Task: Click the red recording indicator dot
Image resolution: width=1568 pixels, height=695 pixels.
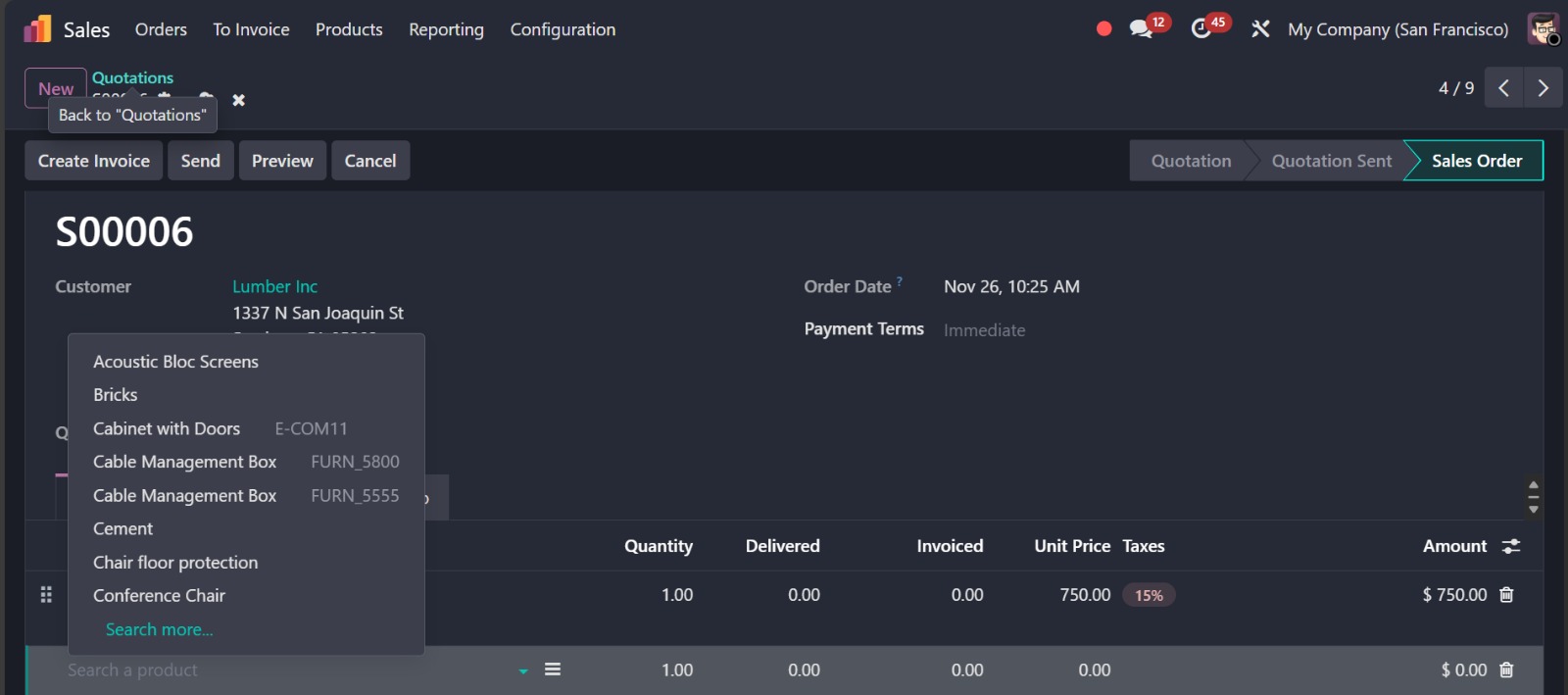Action: click(x=1103, y=29)
